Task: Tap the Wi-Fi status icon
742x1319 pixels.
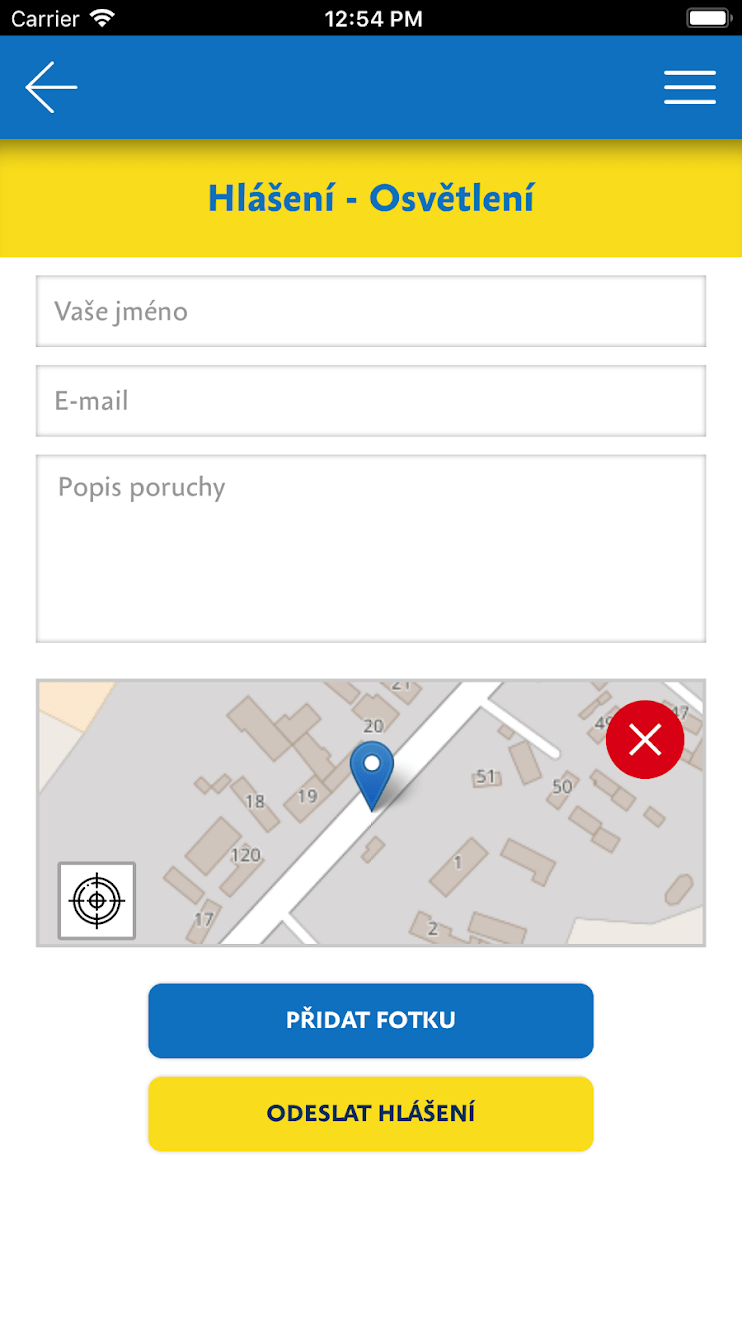Action: (102, 18)
